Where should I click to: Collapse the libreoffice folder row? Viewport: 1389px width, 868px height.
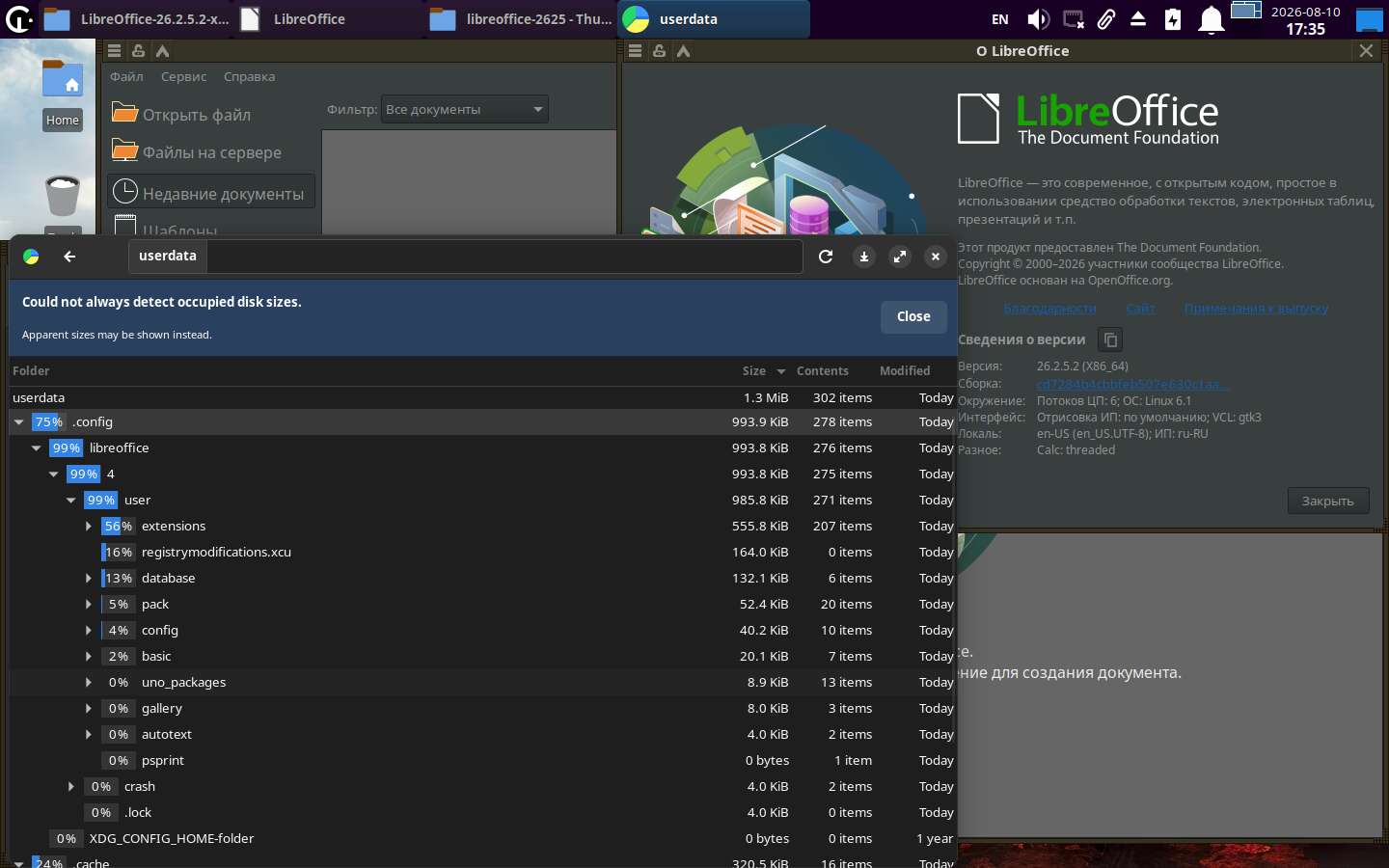(37, 448)
